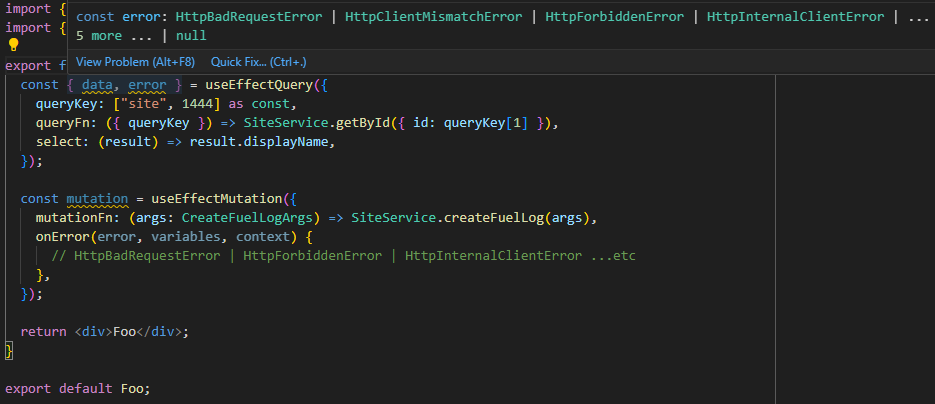Screen dimensions: 935x404
Task: Click the 'export' keyword above the query
Action: click(x=28, y=66)
